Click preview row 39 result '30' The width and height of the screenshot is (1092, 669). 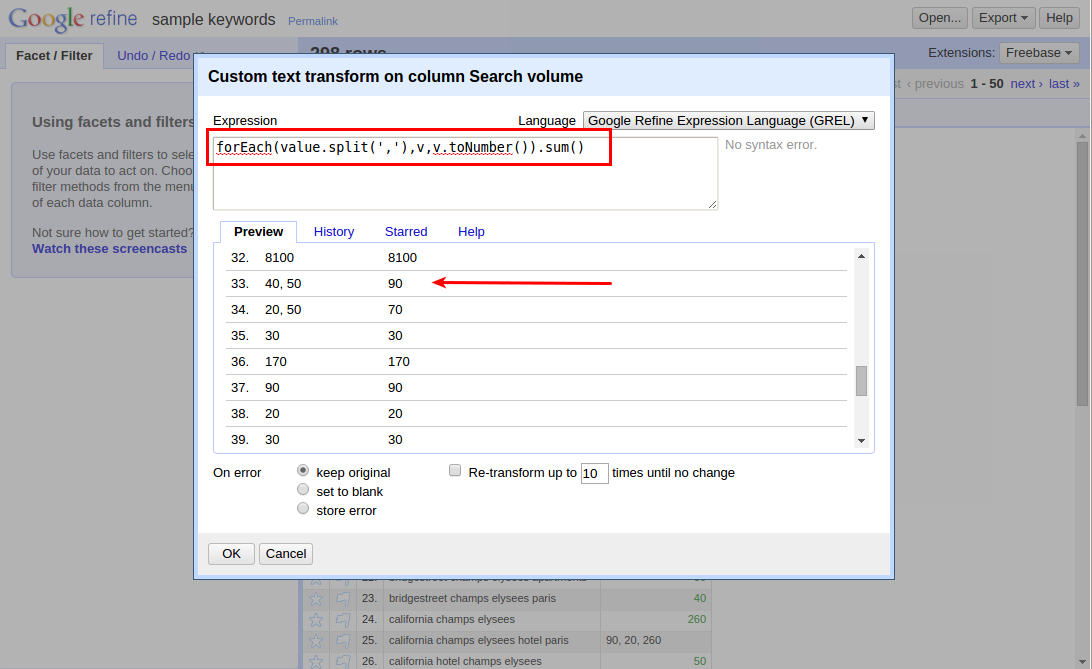pyautogui.click(x=395, y=439)
